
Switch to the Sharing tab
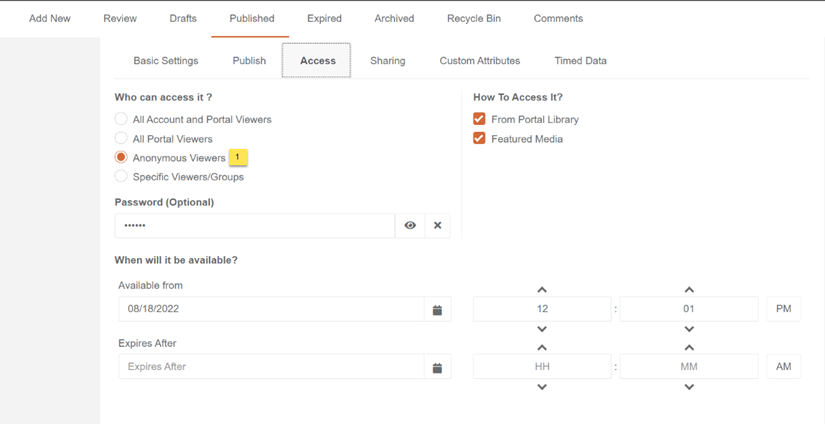point(387,61)
